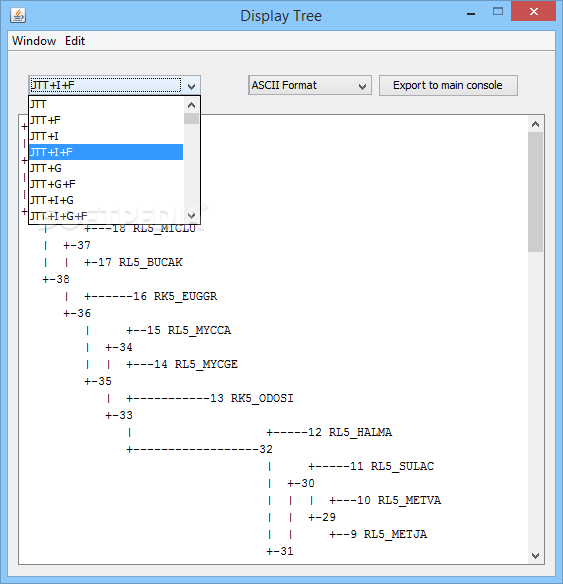Click the text 16 RK5_EUGGR

tap(175, 296)
